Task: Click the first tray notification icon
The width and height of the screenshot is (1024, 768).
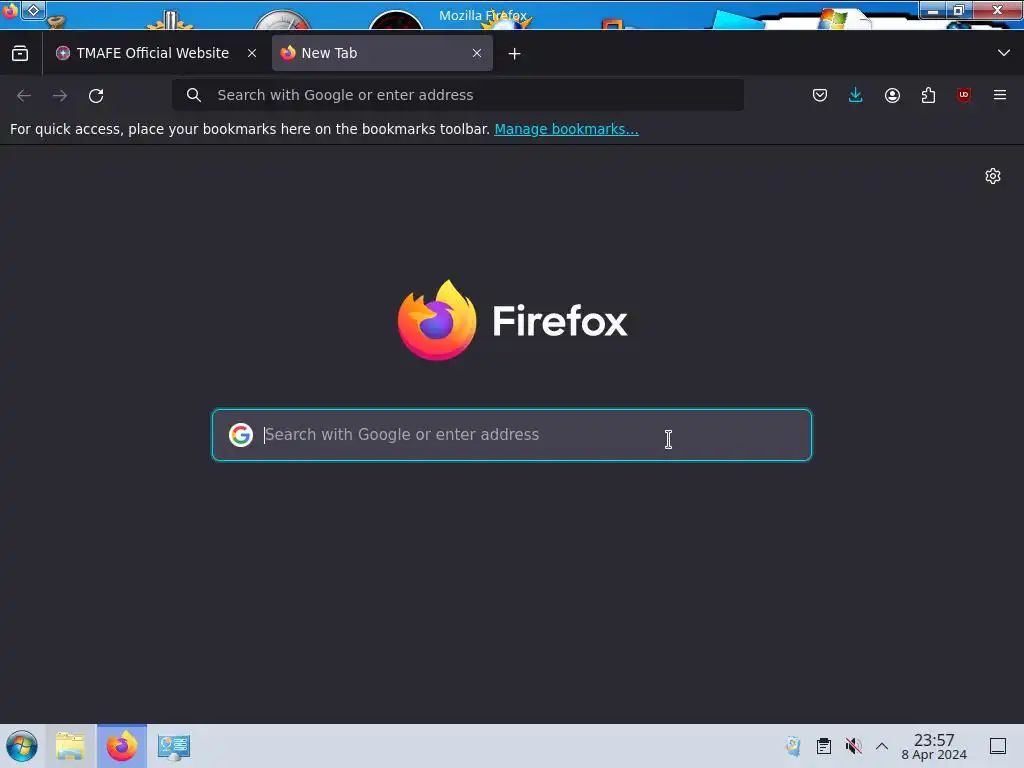Action: 793,746
